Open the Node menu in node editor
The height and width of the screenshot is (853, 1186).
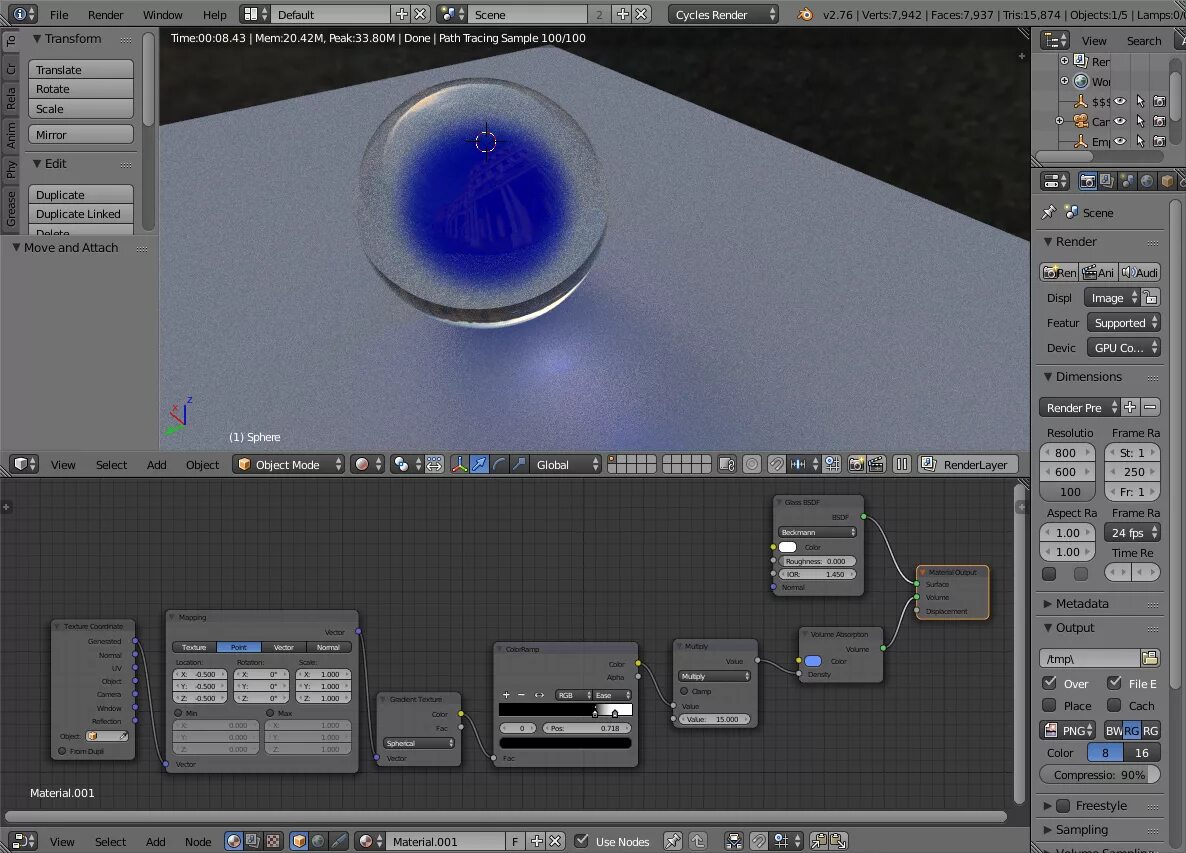click(197, 842)
